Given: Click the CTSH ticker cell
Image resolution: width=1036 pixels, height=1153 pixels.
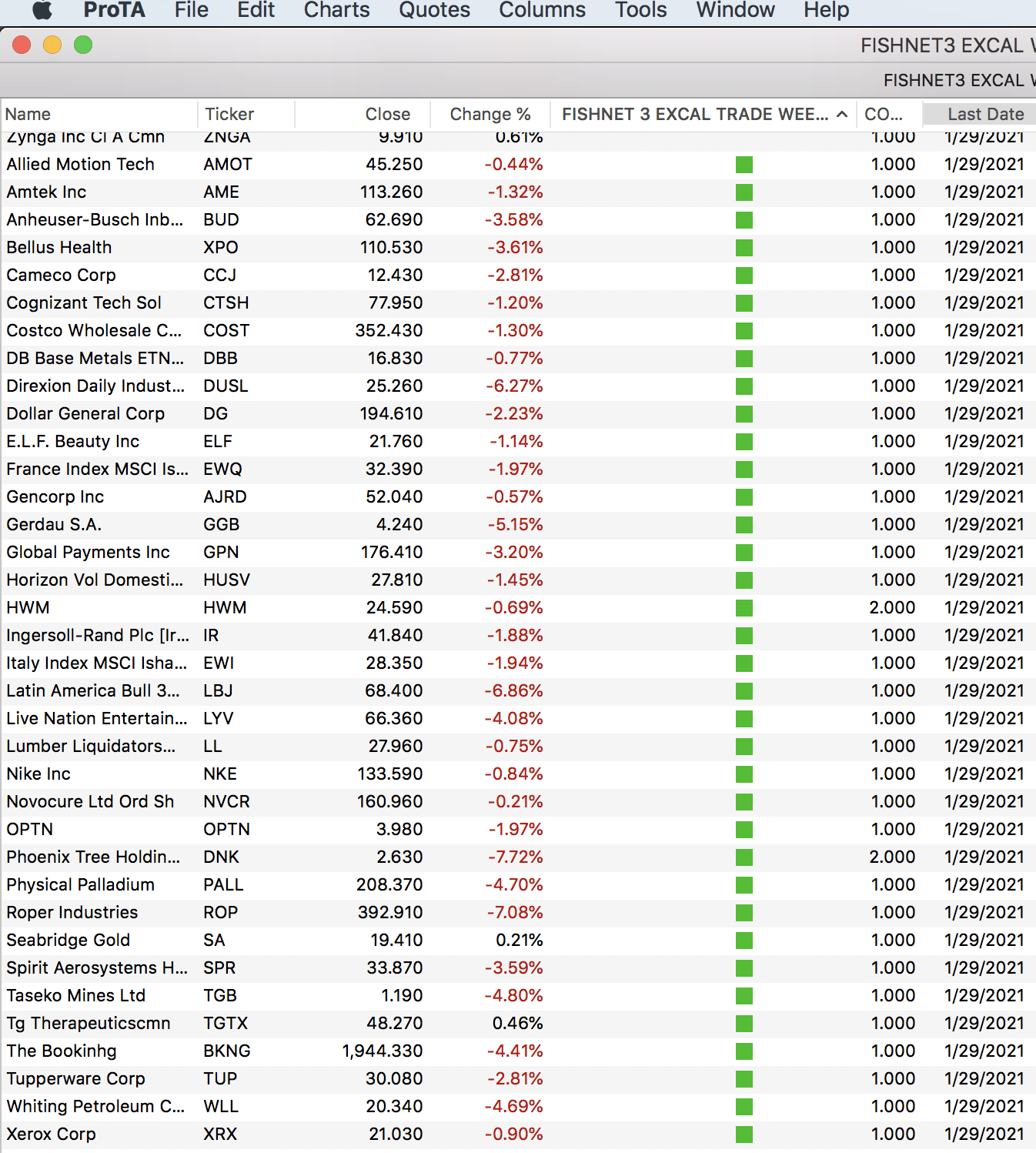Looking at the screenshot, I should [x=226, y=303].
